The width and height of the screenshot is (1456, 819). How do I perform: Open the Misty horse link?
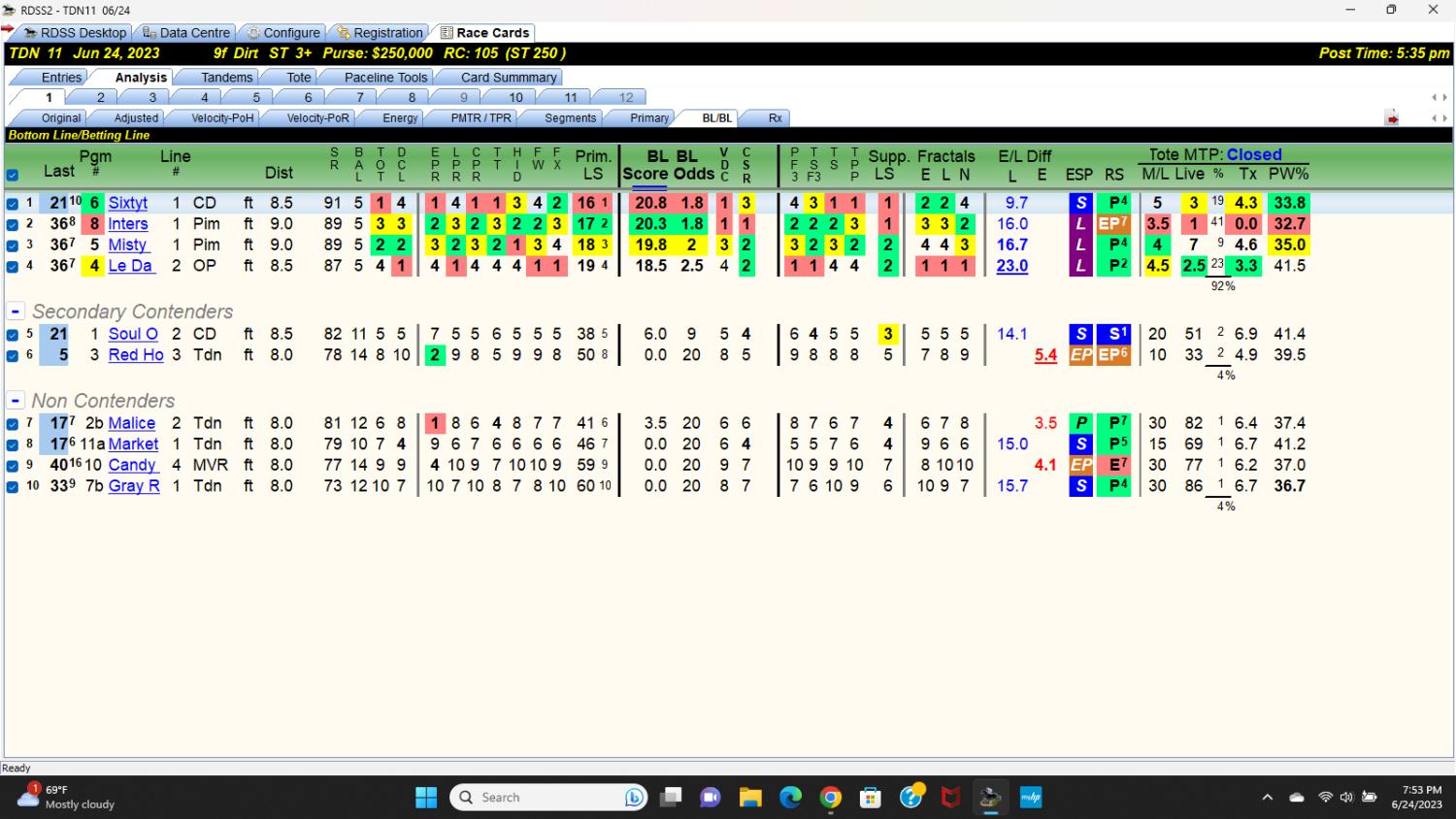point(128,245)
